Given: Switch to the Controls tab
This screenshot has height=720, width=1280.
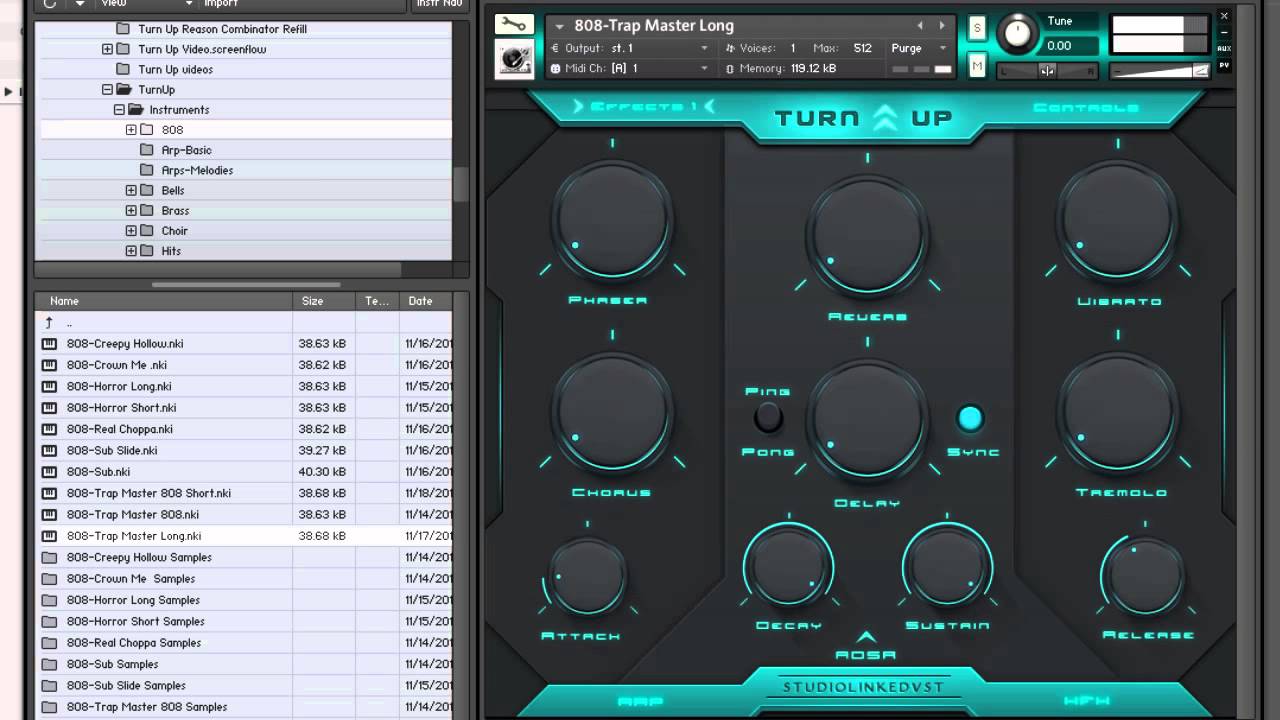Looking at the screenshot, I should (1085, 107).
